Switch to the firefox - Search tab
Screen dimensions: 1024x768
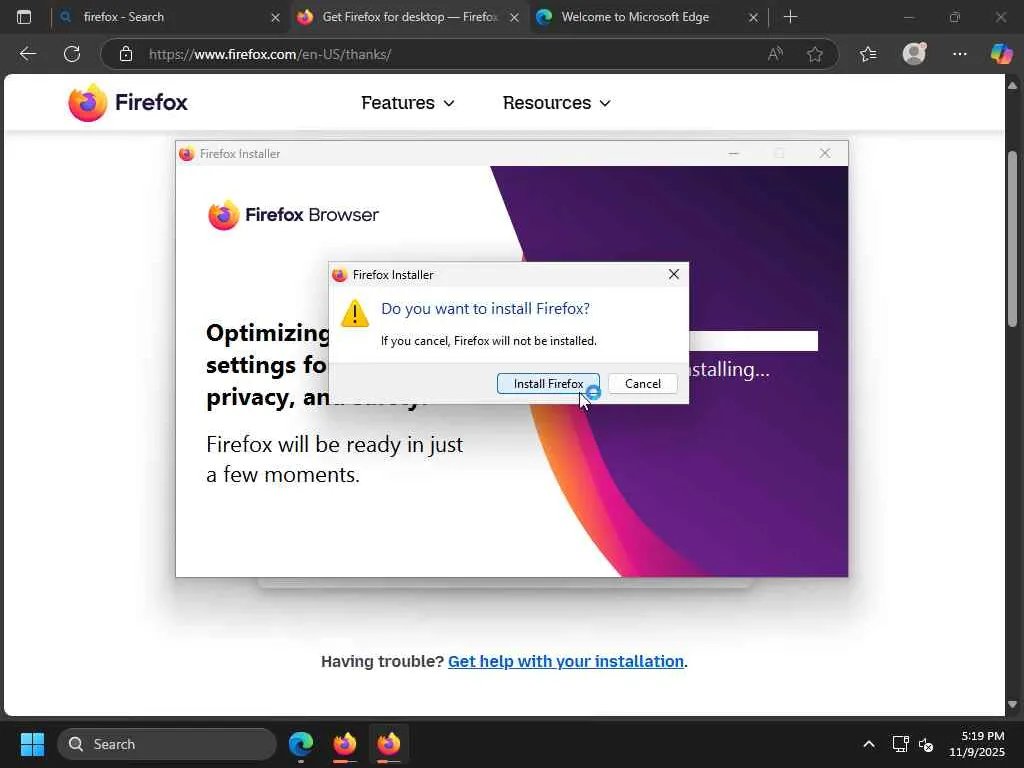(170, 17)
